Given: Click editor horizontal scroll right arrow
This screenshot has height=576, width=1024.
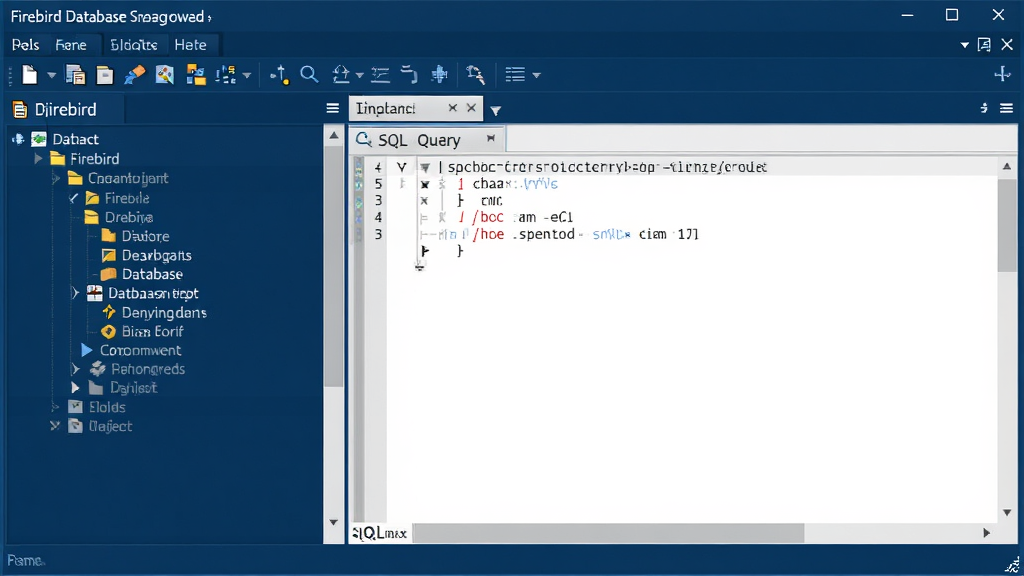Looking at the screenshot, I should 986,533.
